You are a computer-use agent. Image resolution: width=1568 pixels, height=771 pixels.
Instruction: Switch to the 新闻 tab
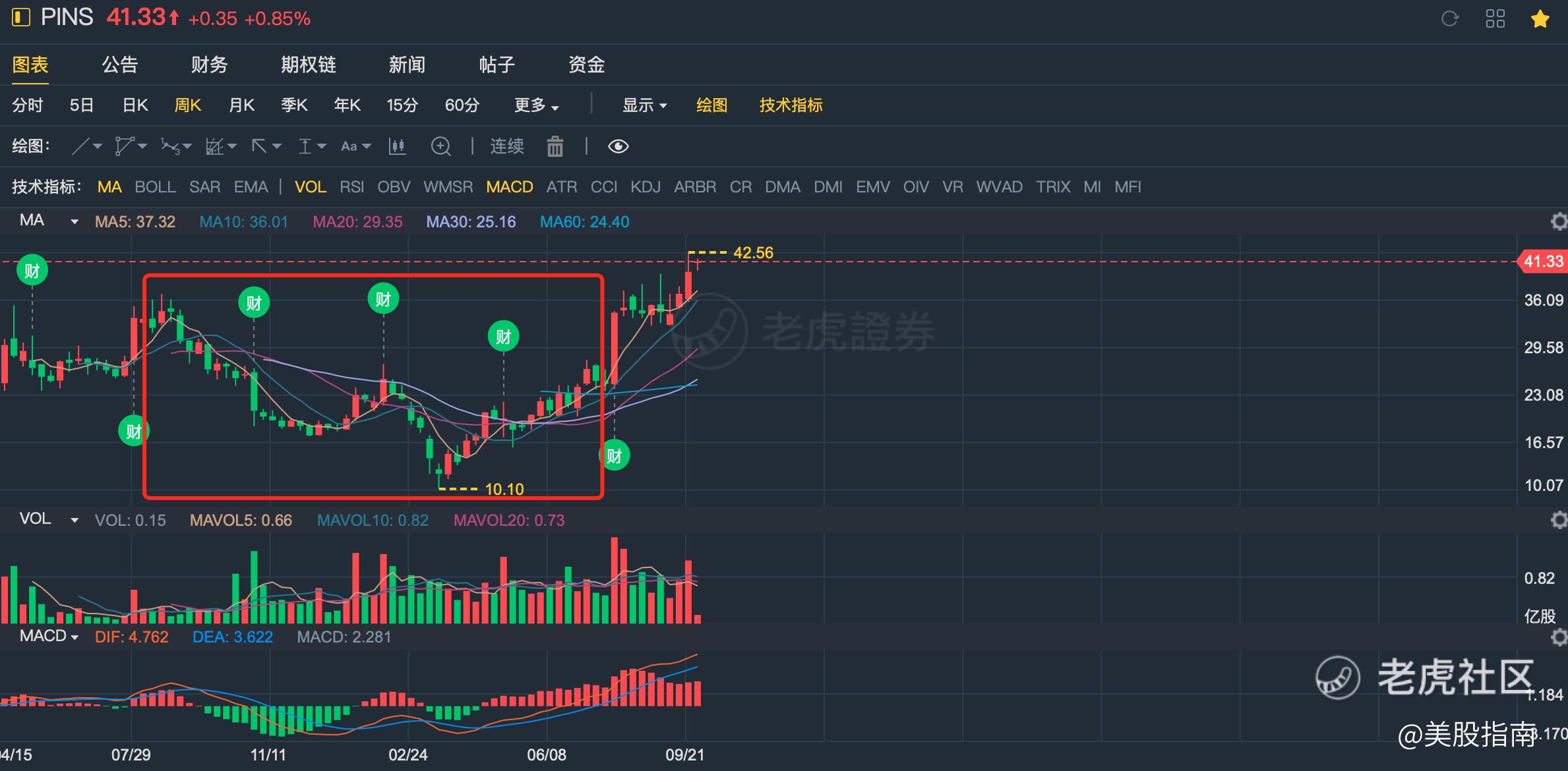pyautogui.click(x=407, y=65)
